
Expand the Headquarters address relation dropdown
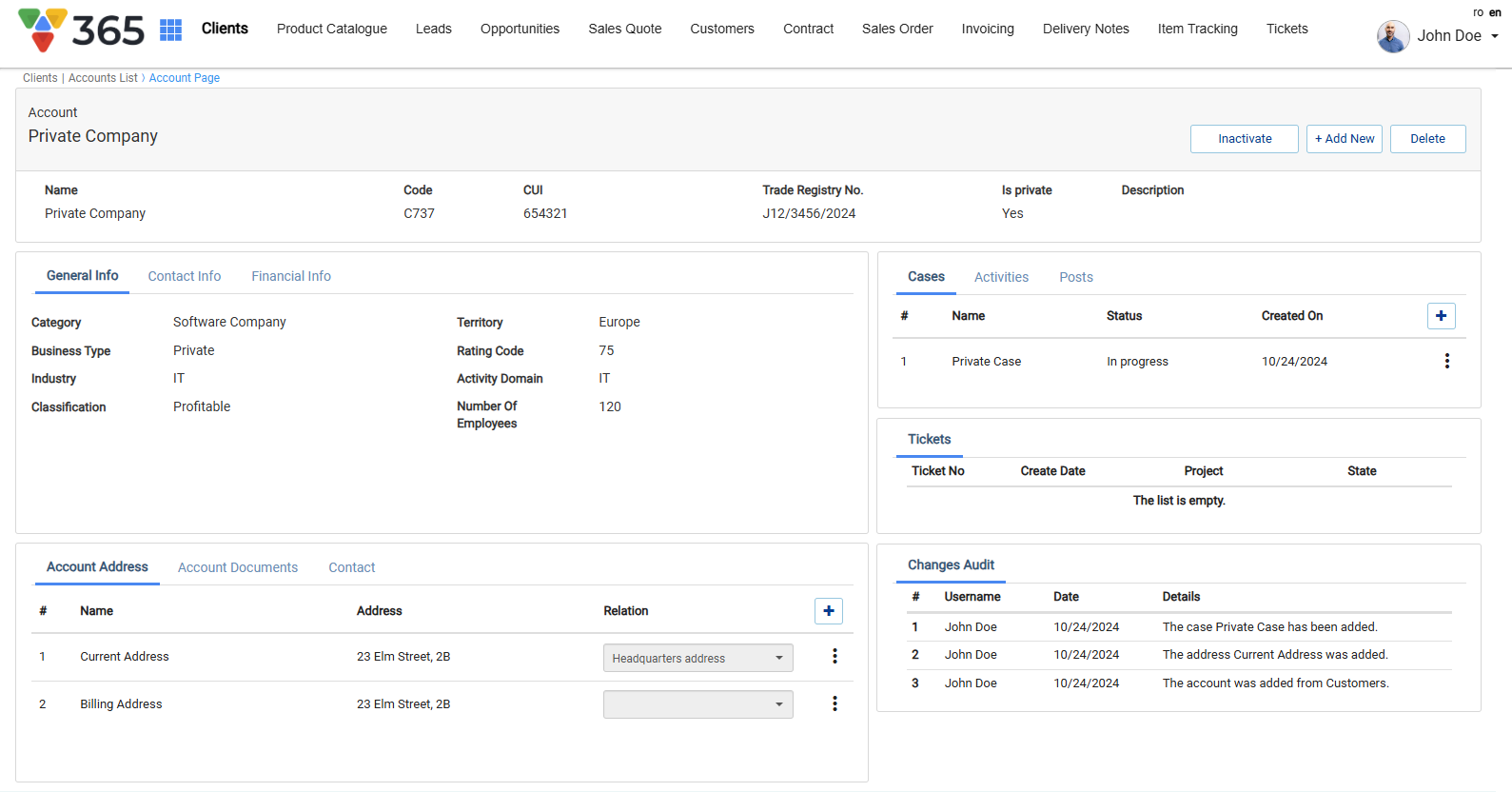click(697, 658)
